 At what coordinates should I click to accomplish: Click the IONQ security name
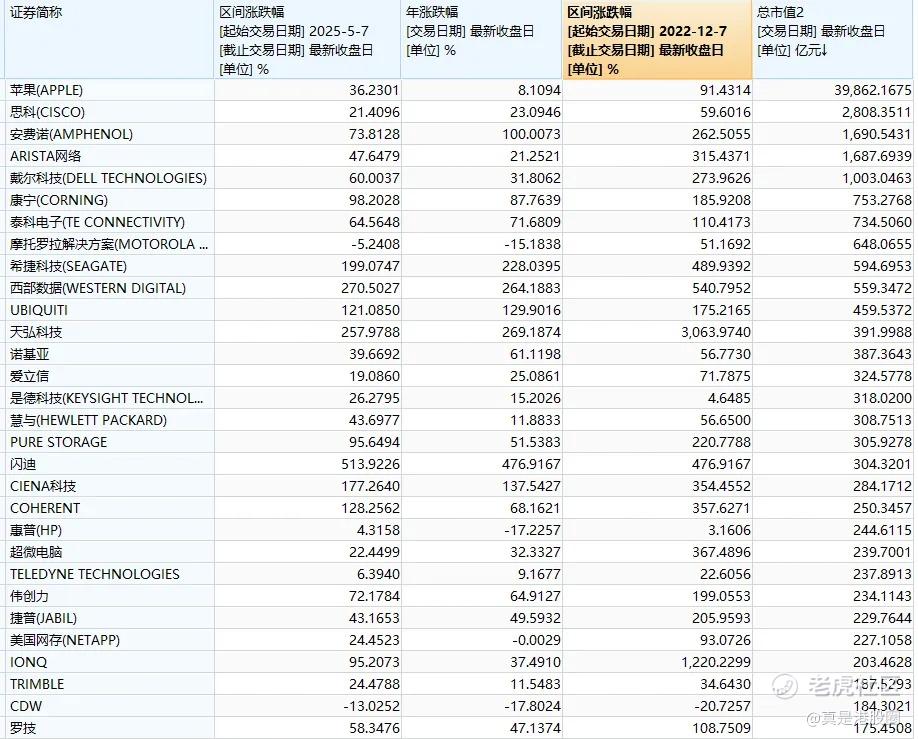(x=28, y=662)
